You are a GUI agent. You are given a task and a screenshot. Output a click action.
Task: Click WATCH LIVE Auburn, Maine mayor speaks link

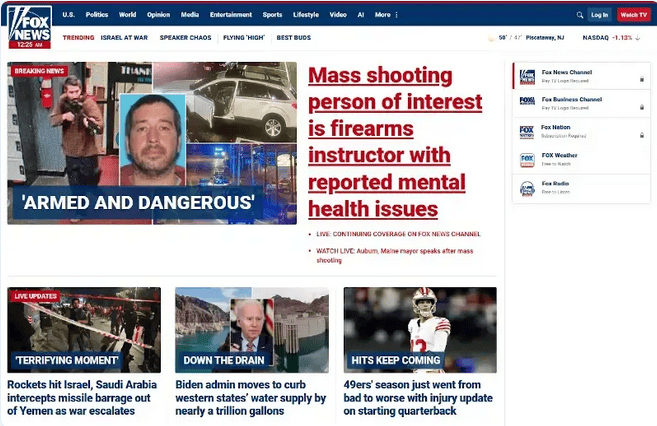pos(395,256)
